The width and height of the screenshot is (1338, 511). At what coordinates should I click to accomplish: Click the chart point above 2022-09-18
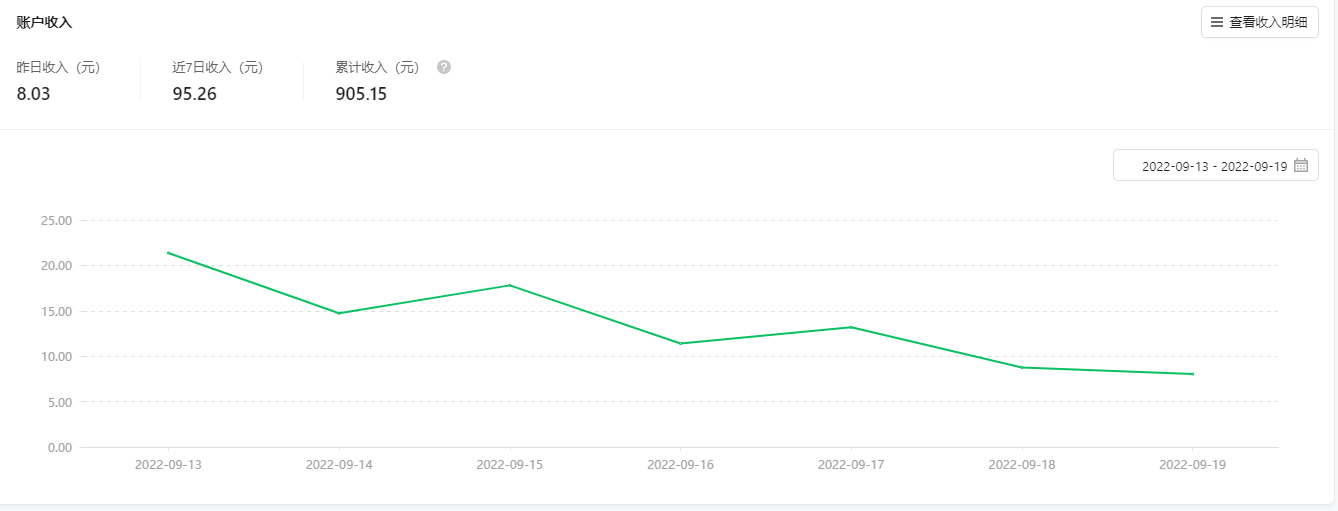[1022, 367]
